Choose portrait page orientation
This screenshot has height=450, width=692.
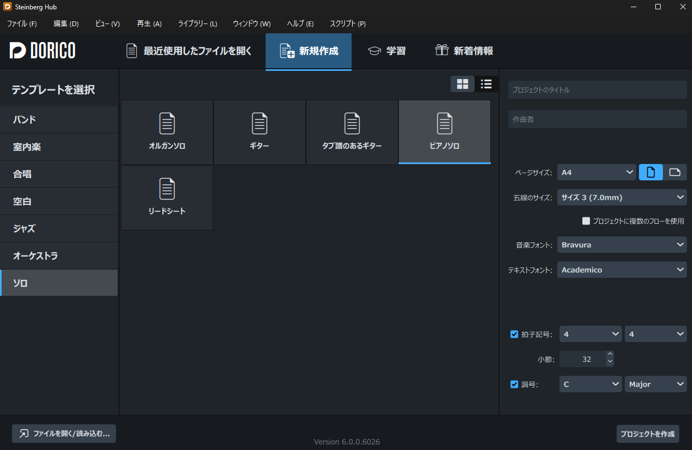tap(651, 172)
